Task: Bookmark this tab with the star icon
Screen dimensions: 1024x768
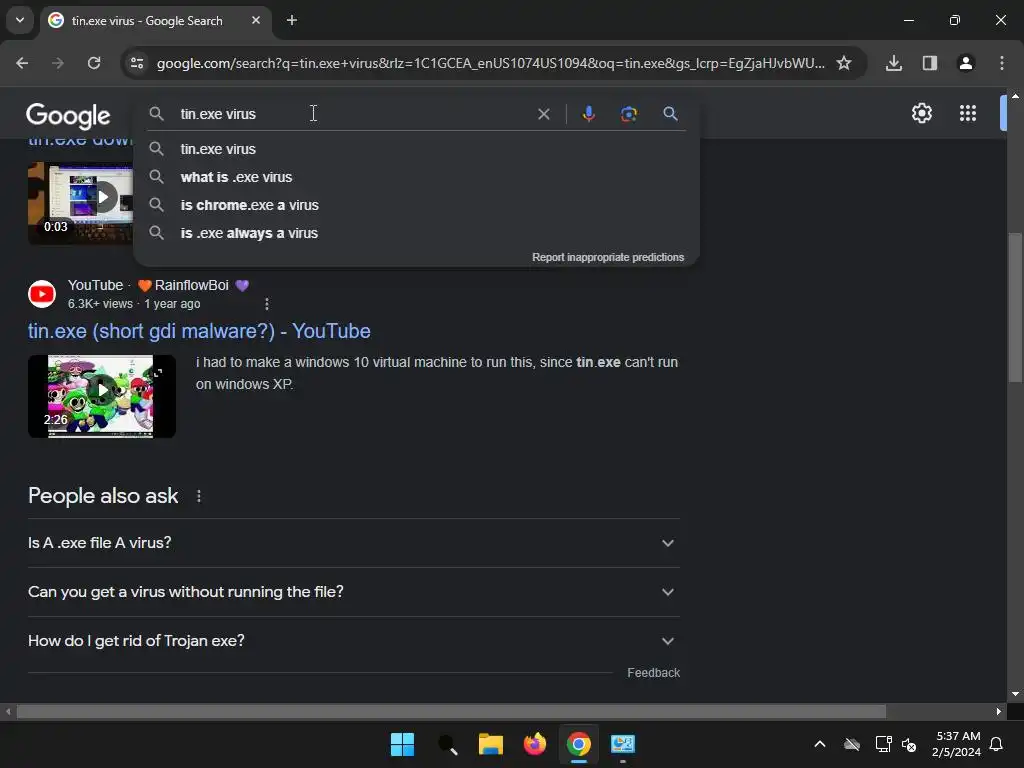Action: (x=844, y=63)
